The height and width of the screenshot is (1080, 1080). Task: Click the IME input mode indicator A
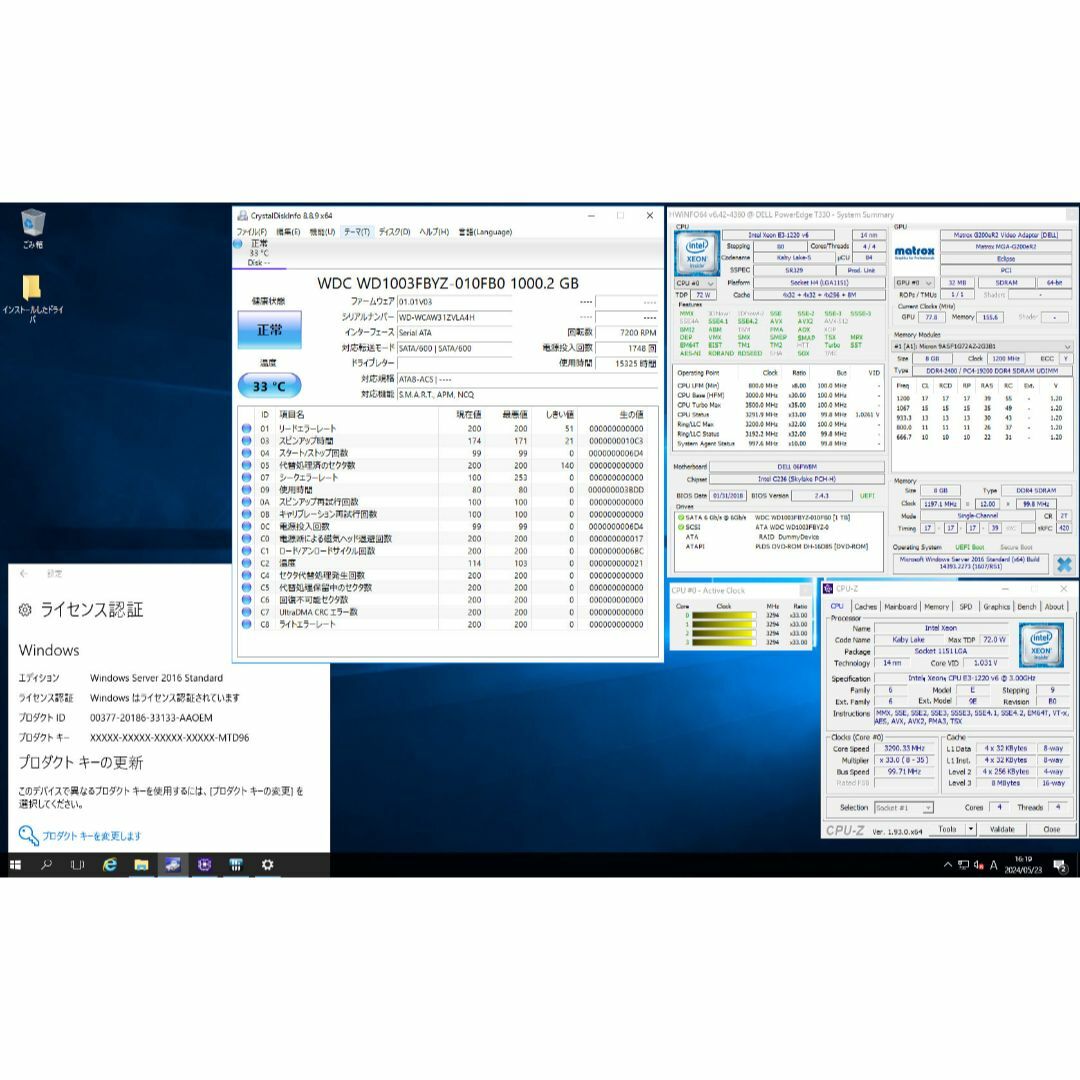(x=994, y=865)
